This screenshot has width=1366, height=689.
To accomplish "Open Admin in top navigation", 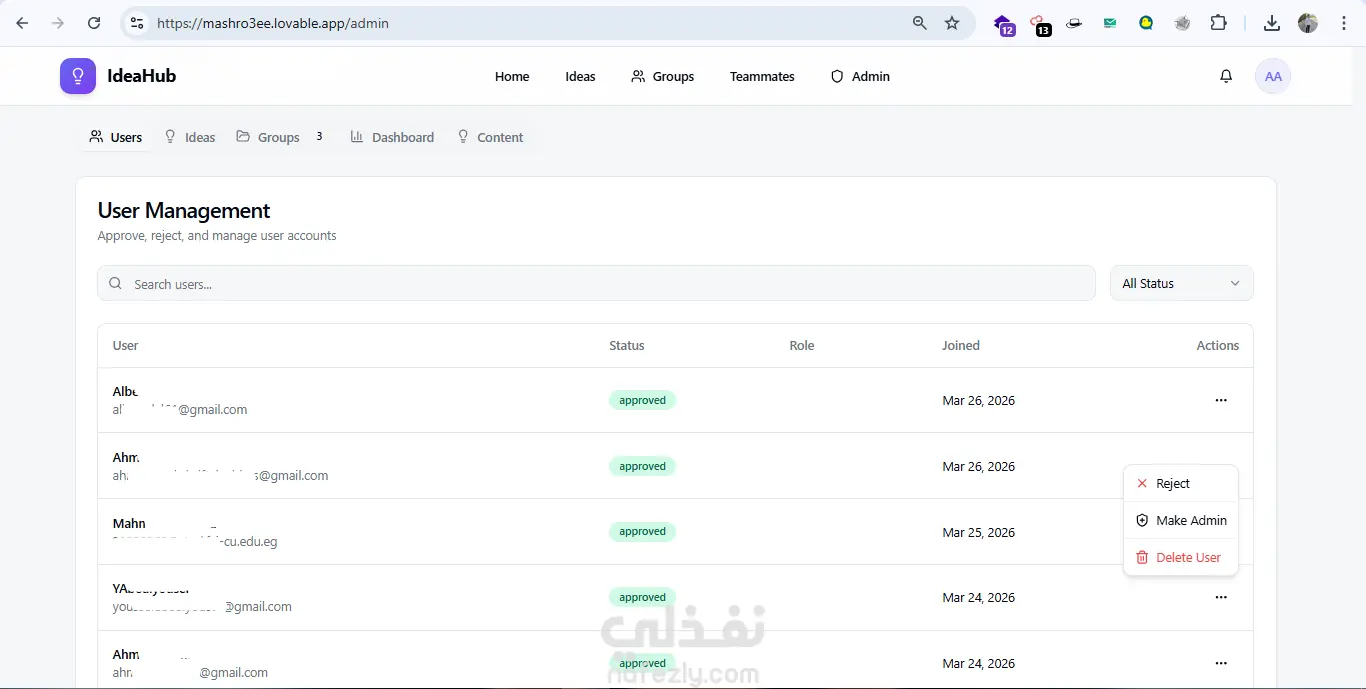I will coord(860,76).
